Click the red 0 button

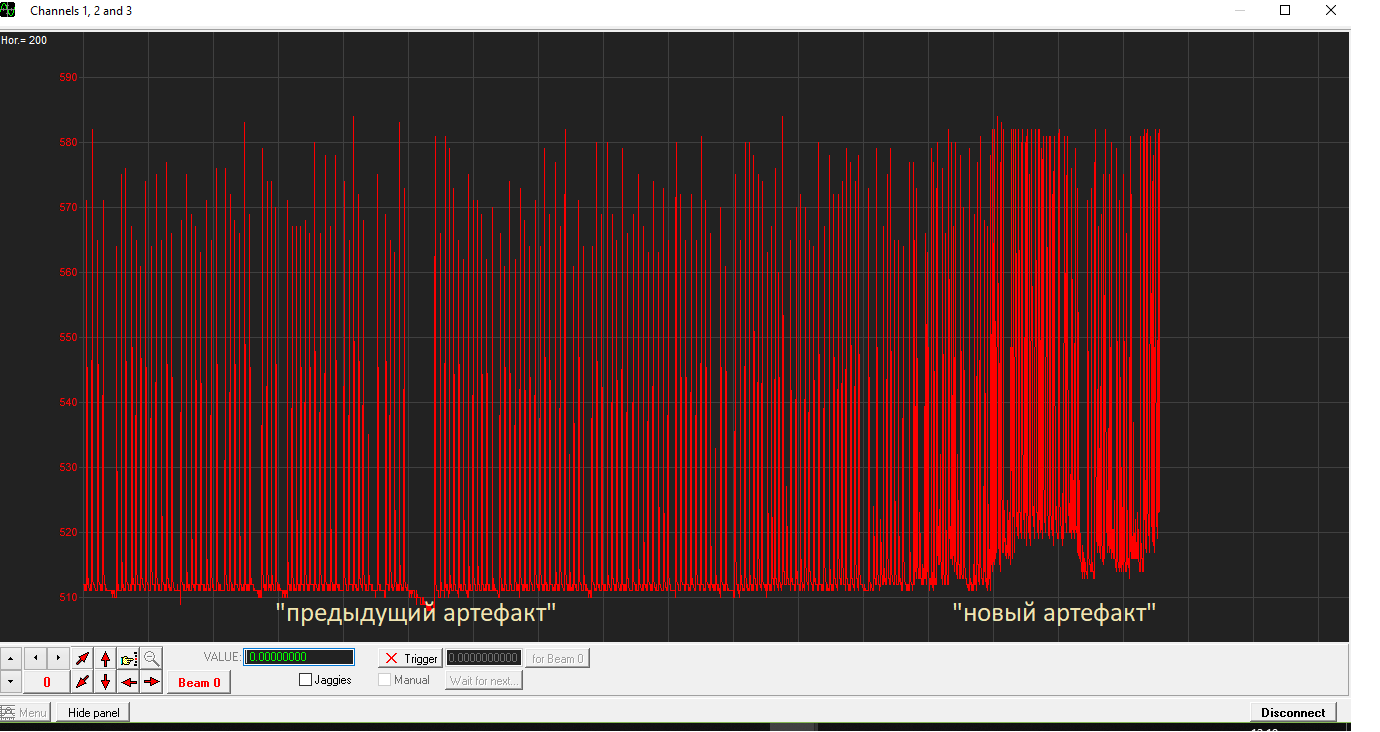(x=46, y=682)
